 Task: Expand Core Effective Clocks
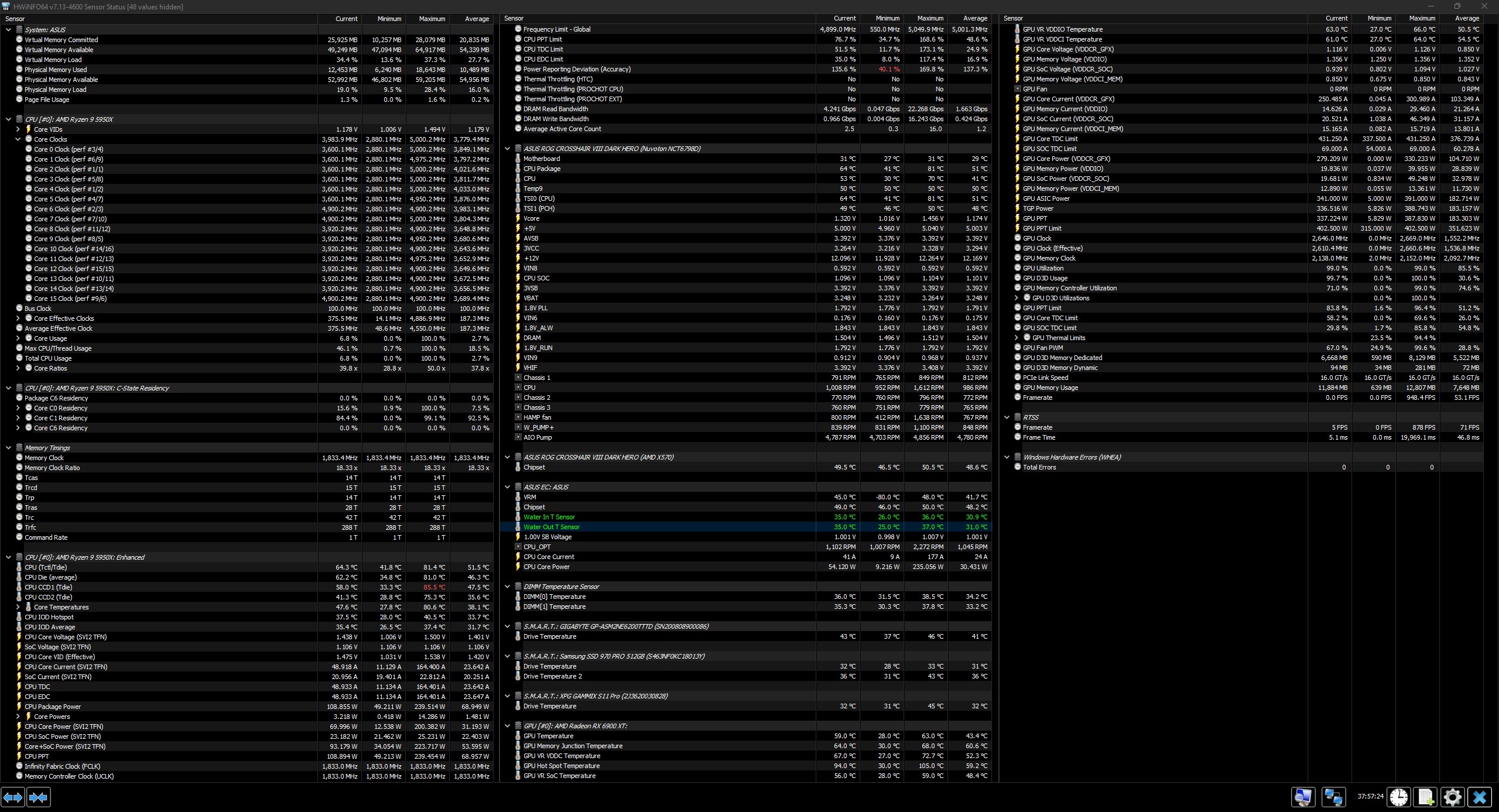click(18, 318)
